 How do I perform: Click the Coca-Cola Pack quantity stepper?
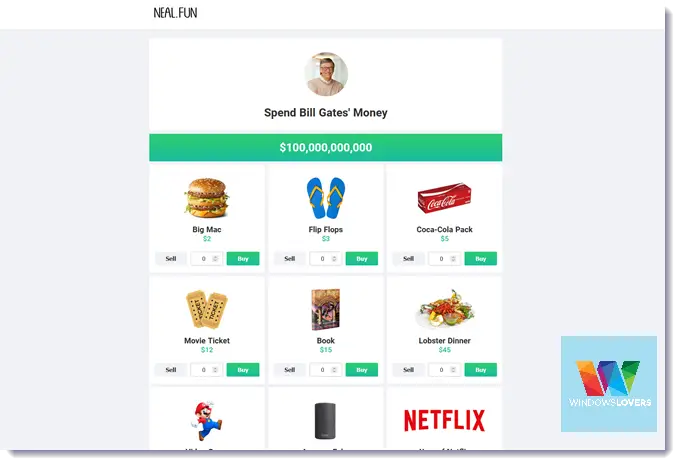pyautogui.click(x=453, y=259)
